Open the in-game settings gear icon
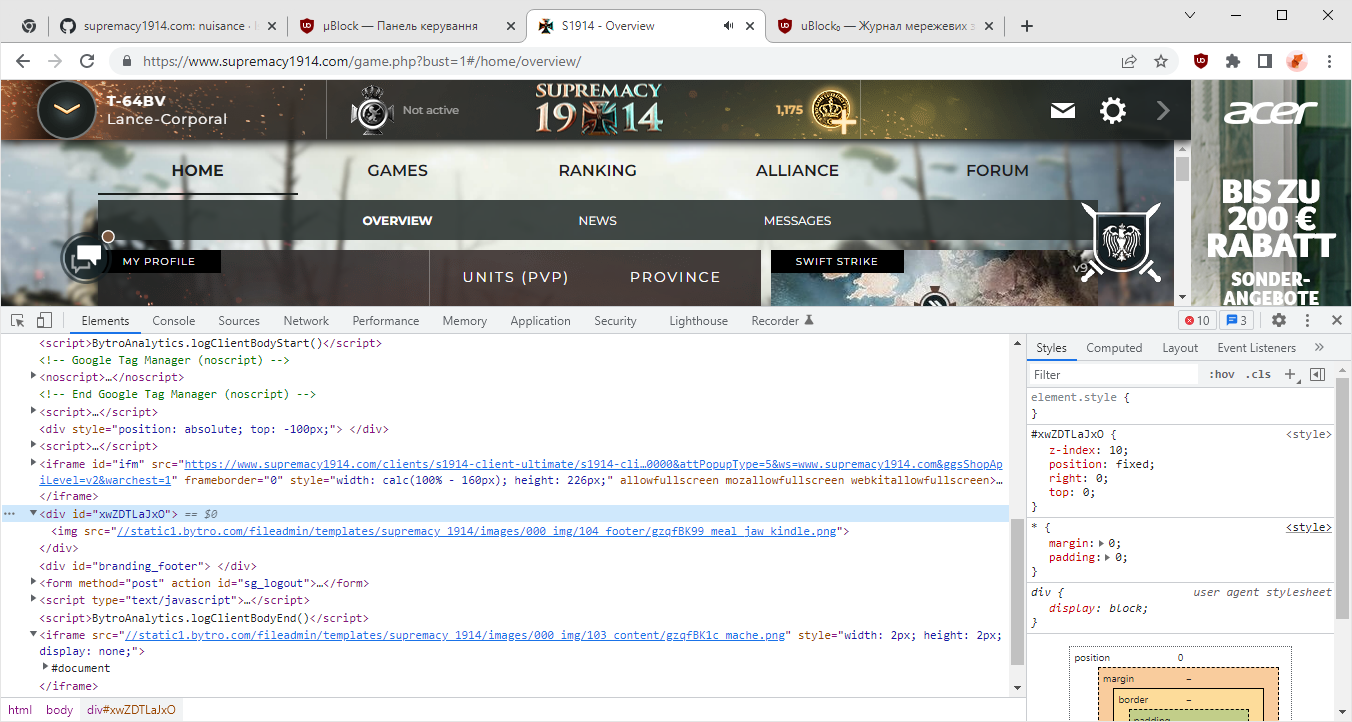Image resolution: width=1352 pixels, height=722 pixels. (1112, 110)
